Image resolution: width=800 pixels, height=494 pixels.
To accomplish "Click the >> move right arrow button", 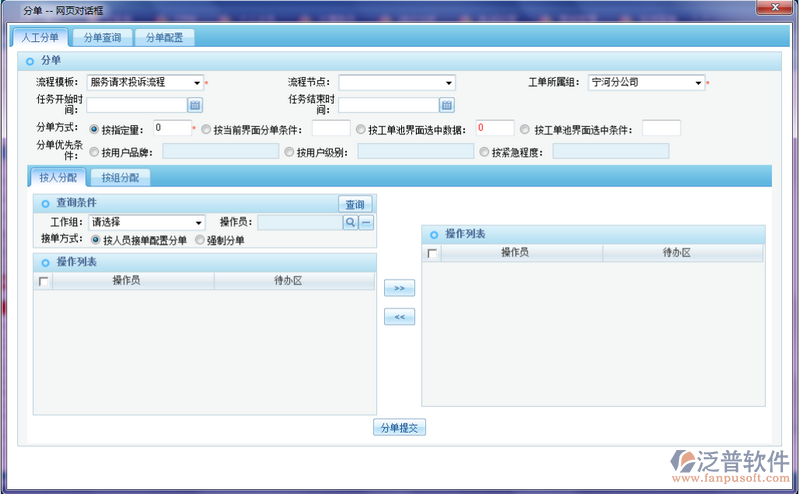I will point(399,288).
